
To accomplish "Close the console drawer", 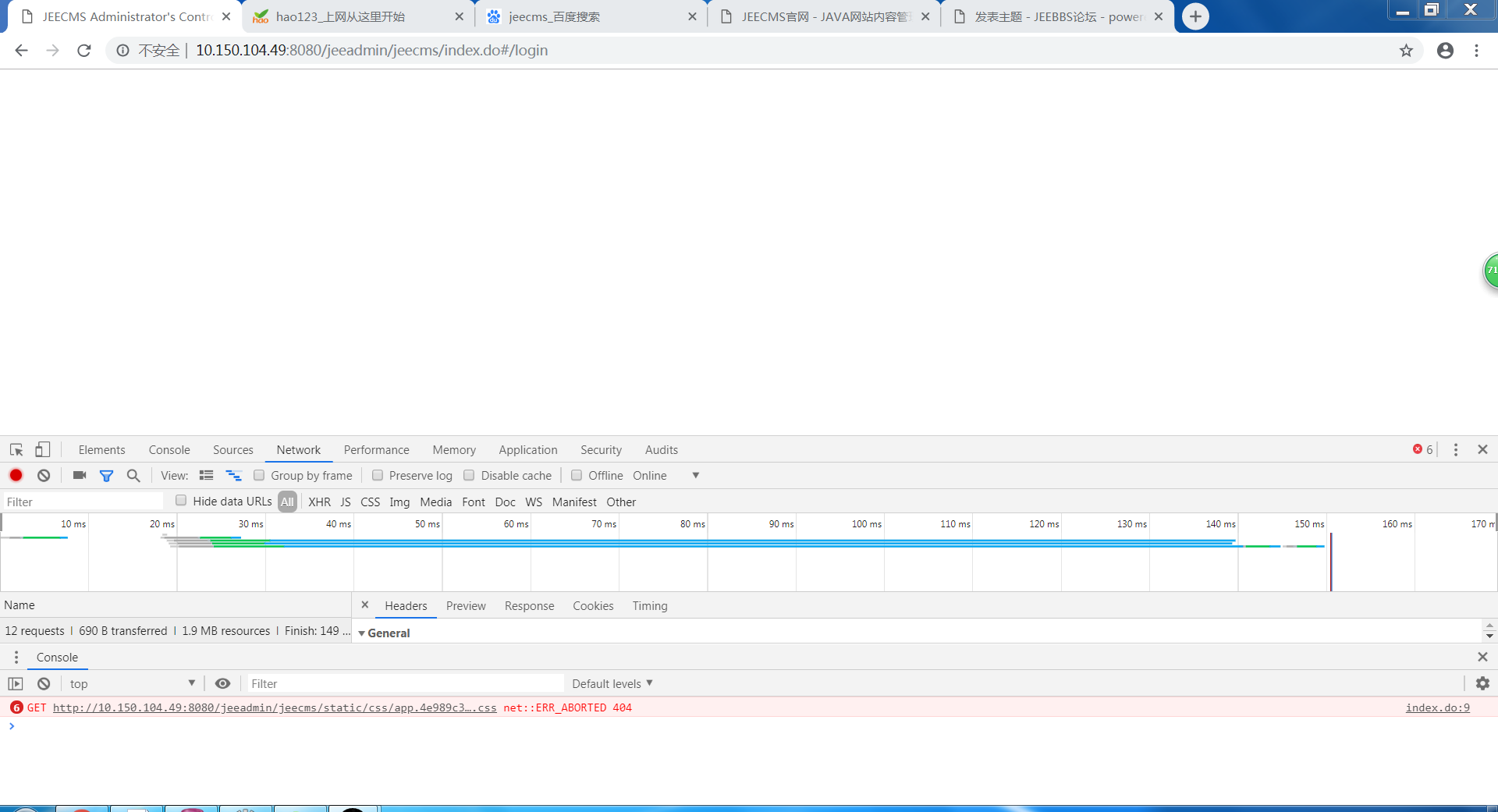I will (1482, 657).
